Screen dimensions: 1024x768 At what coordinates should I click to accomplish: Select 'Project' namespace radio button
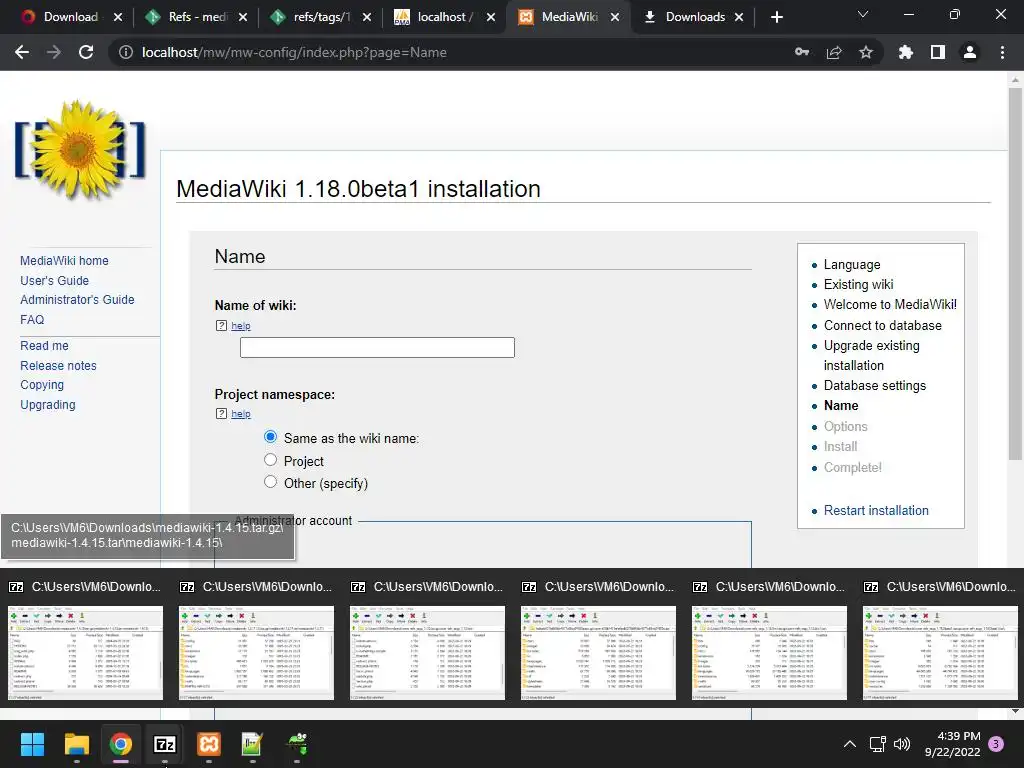point(270,460)
